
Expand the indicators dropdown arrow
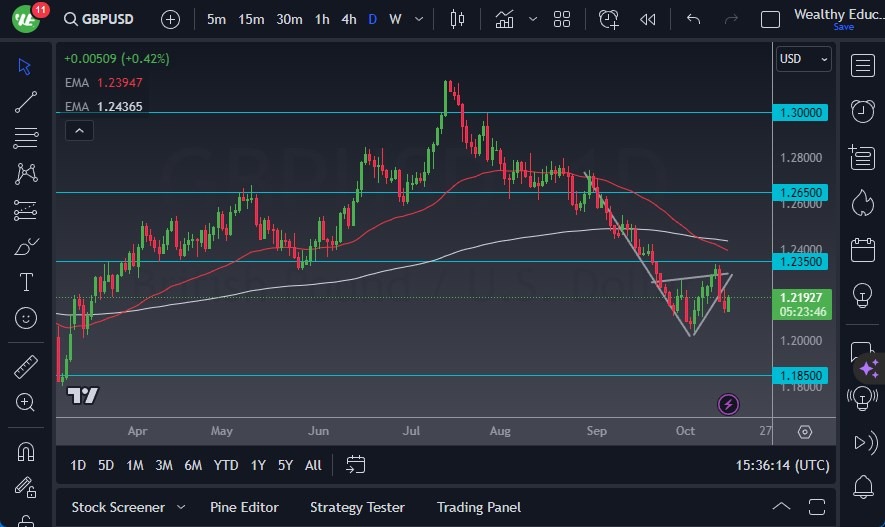tap(533, 19)
